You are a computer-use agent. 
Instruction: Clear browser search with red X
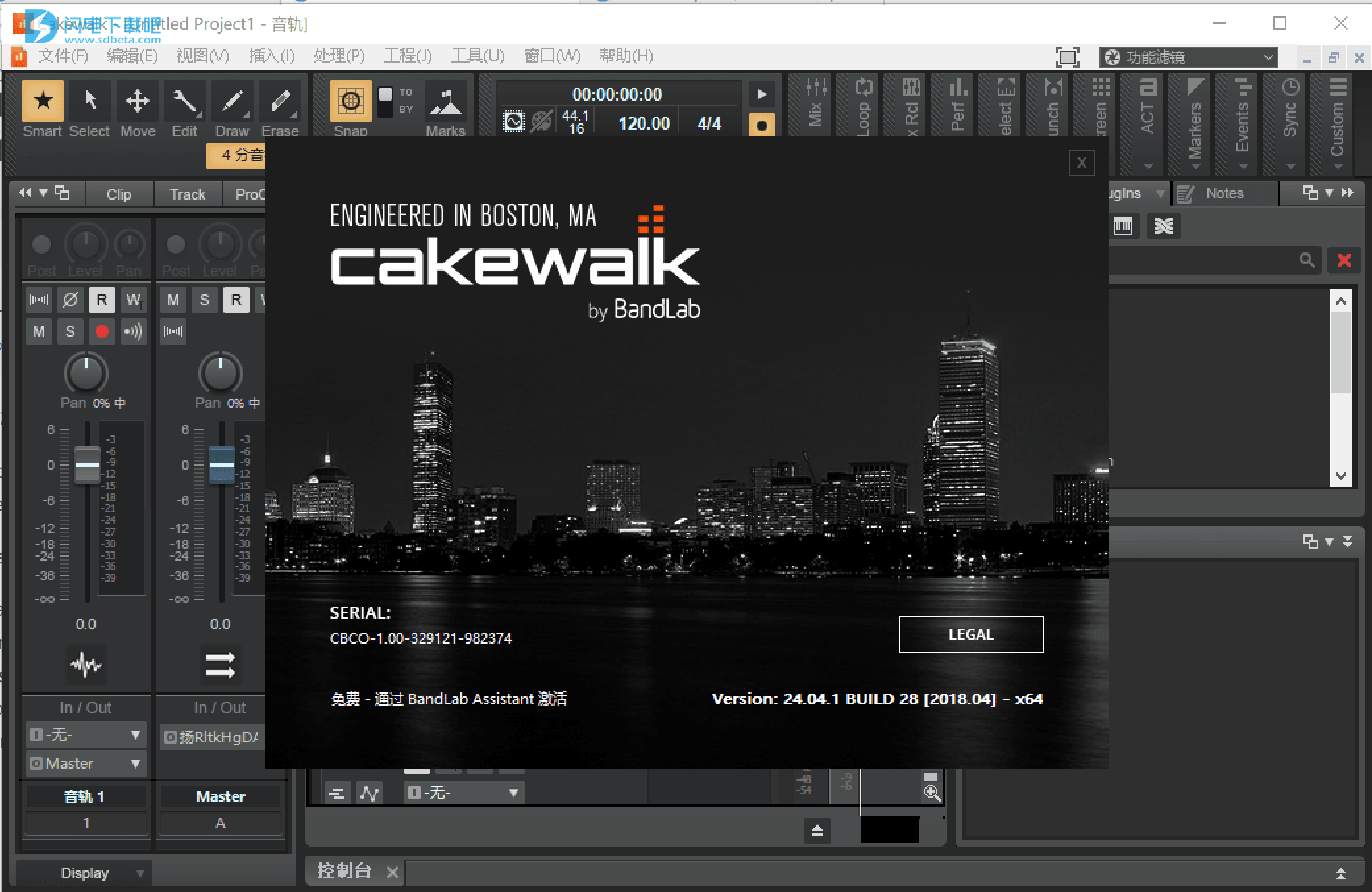click(x=1344, y=261)
